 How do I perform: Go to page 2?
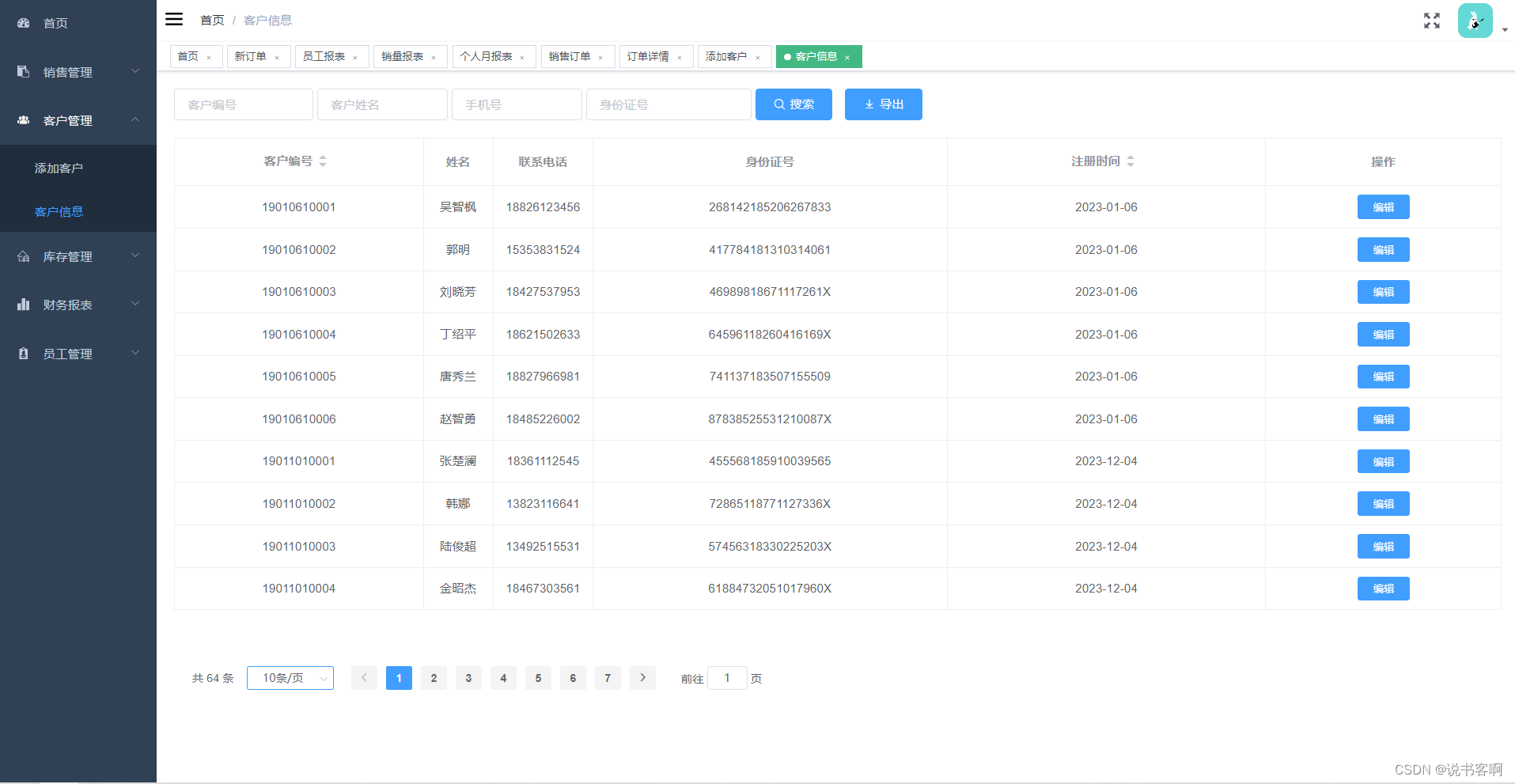pyautogui.click(x=434, y=678)
